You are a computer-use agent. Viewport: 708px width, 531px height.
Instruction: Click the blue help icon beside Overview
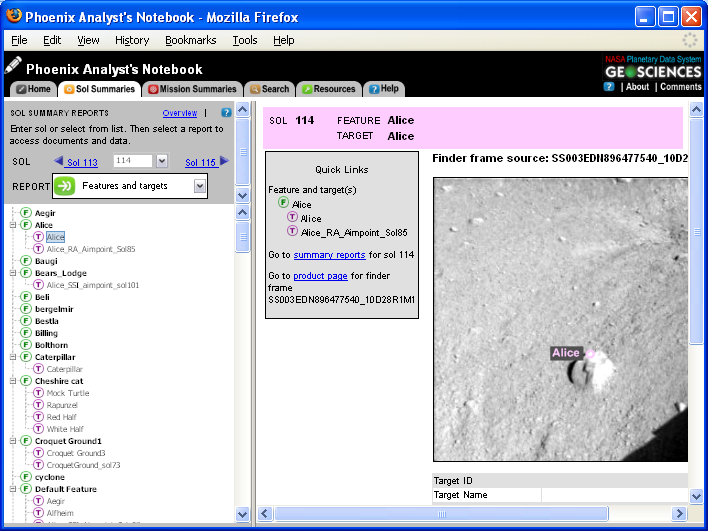(x=226, y=113)
